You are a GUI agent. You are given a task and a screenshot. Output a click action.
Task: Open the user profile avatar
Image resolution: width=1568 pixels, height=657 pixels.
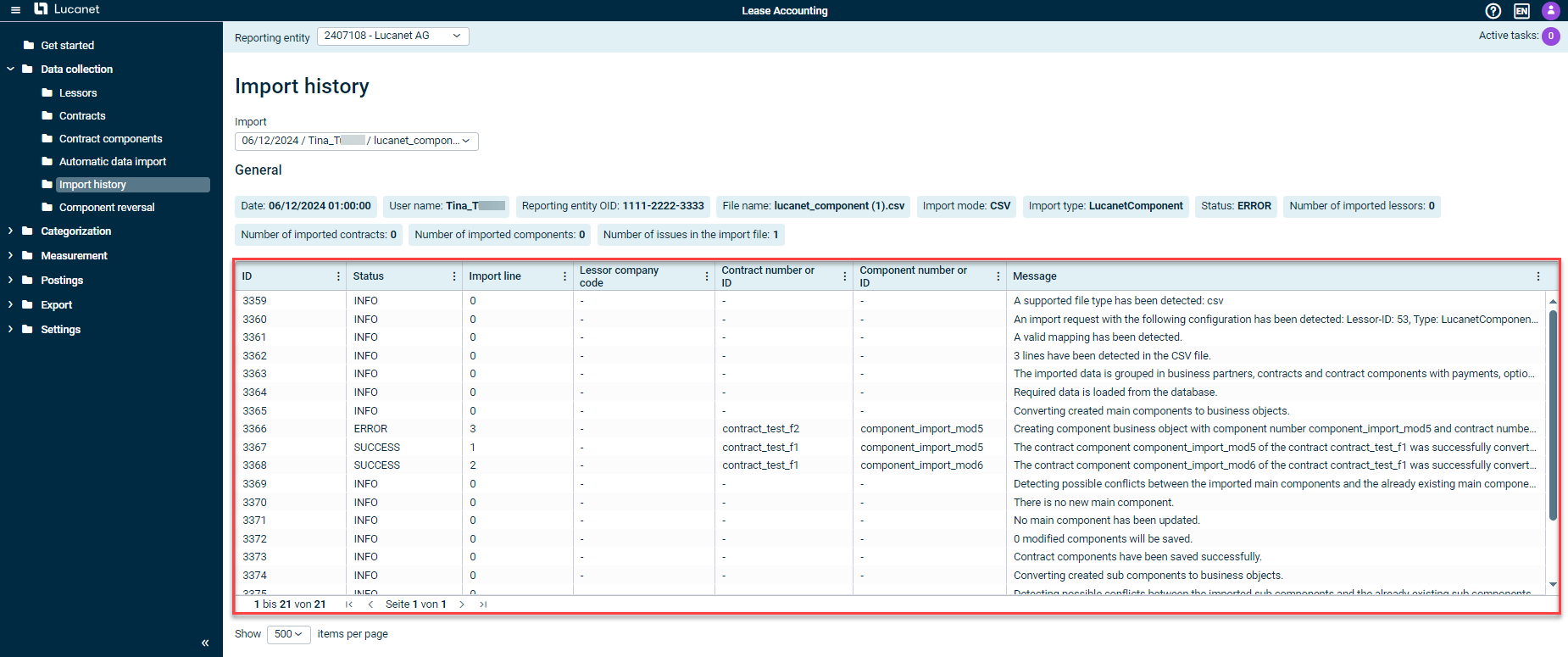pos(1551,11)
